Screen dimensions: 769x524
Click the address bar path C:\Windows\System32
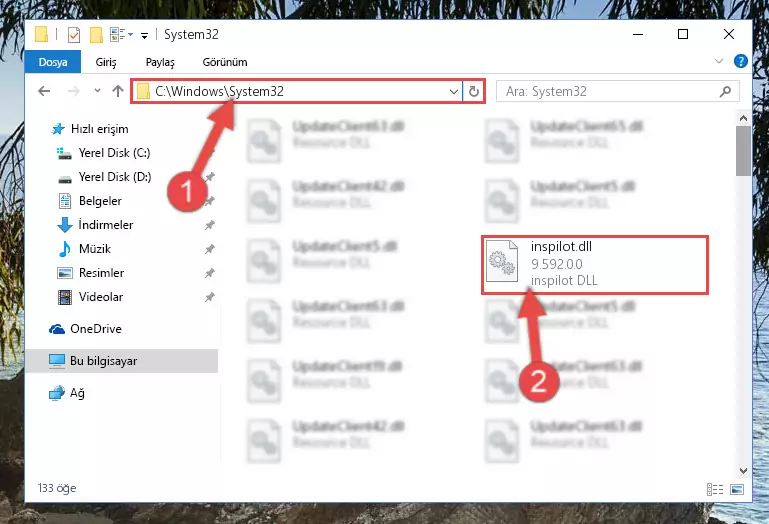tap(219, 91)
